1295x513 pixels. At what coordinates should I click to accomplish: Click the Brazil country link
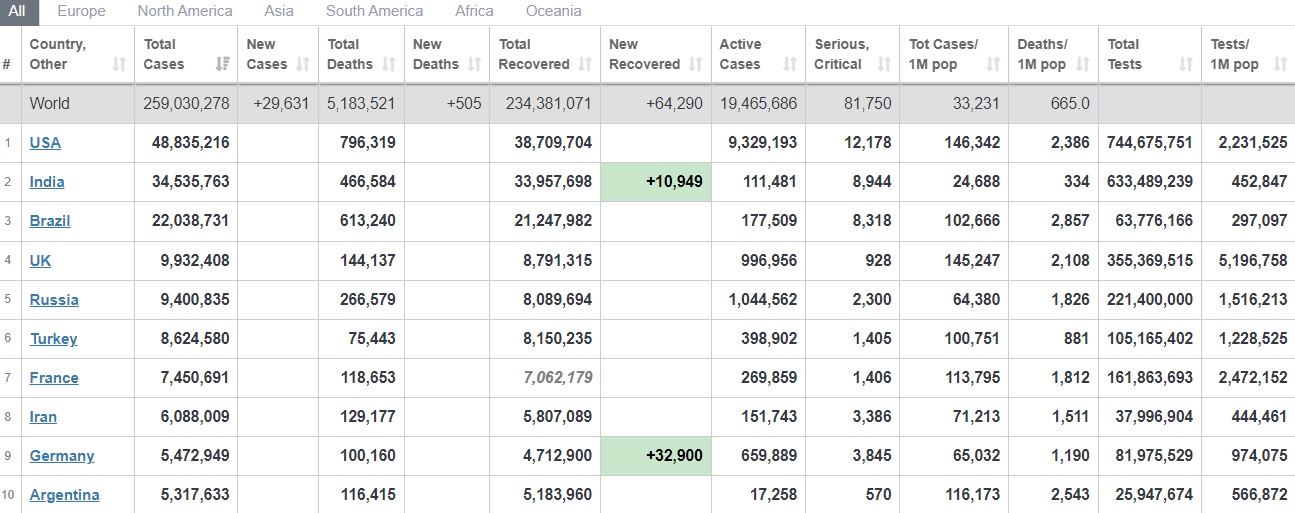50,221
